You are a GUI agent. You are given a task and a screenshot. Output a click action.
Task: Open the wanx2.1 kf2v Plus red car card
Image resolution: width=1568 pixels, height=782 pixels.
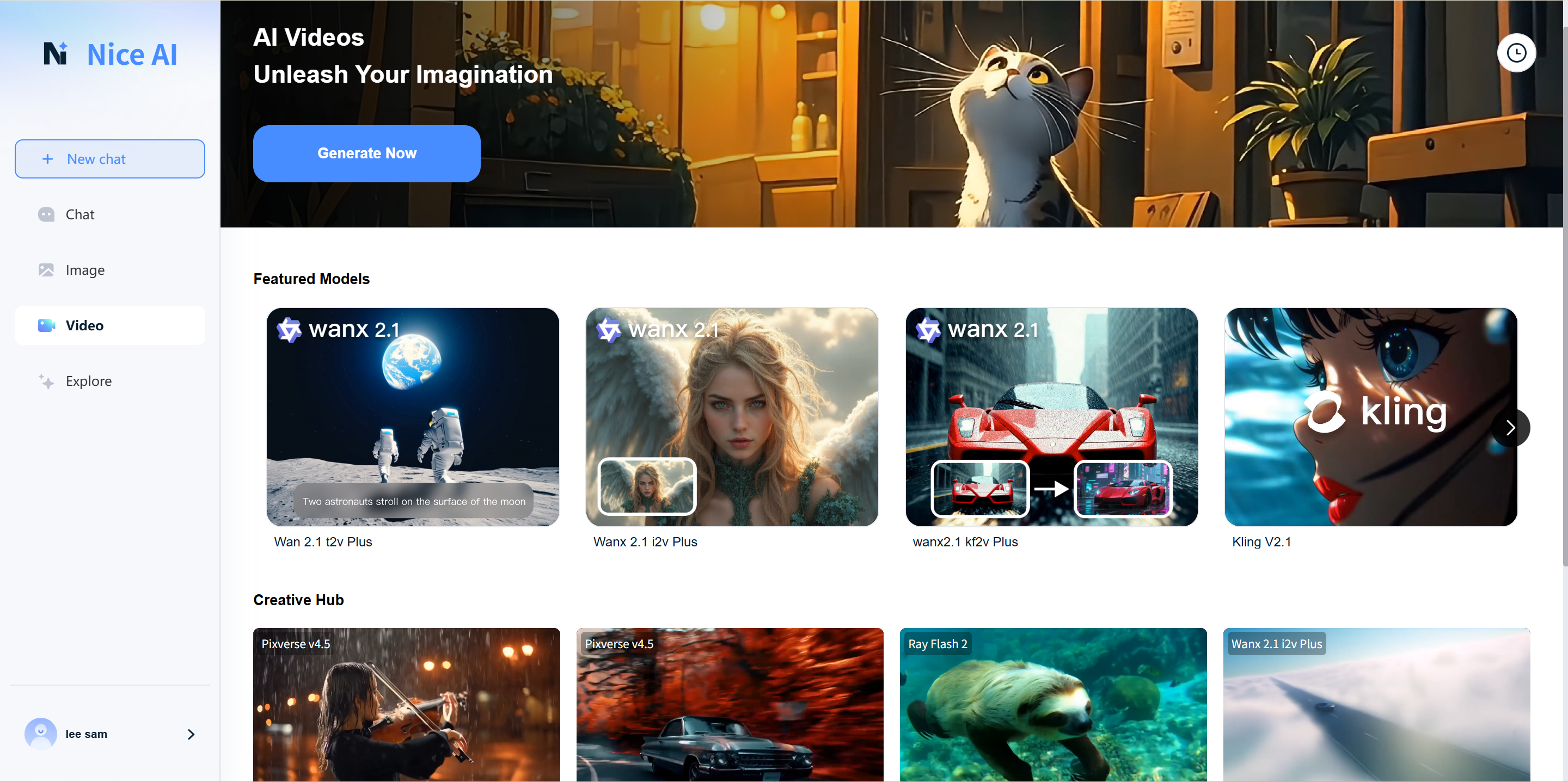tap(1051, 417)
